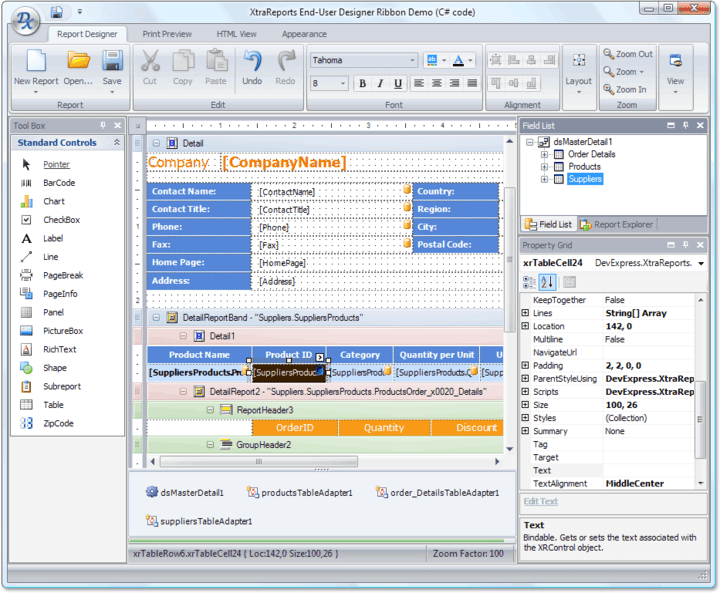
Task: Toggle Italic font formatting
Action: tap(380, 84)
